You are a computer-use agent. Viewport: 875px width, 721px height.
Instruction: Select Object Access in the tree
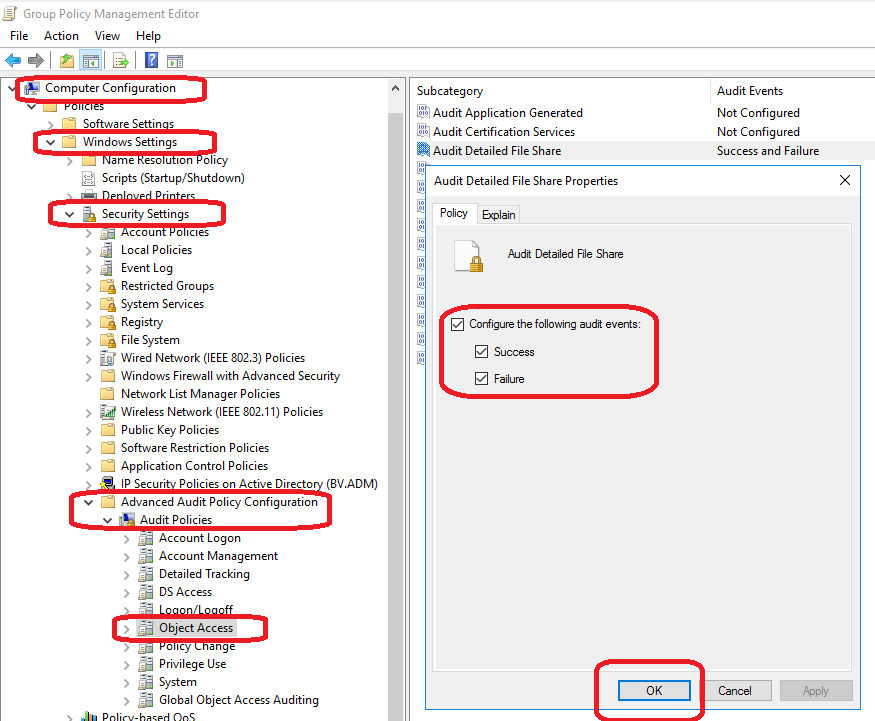pyautogui.click(x=195, y=628)
